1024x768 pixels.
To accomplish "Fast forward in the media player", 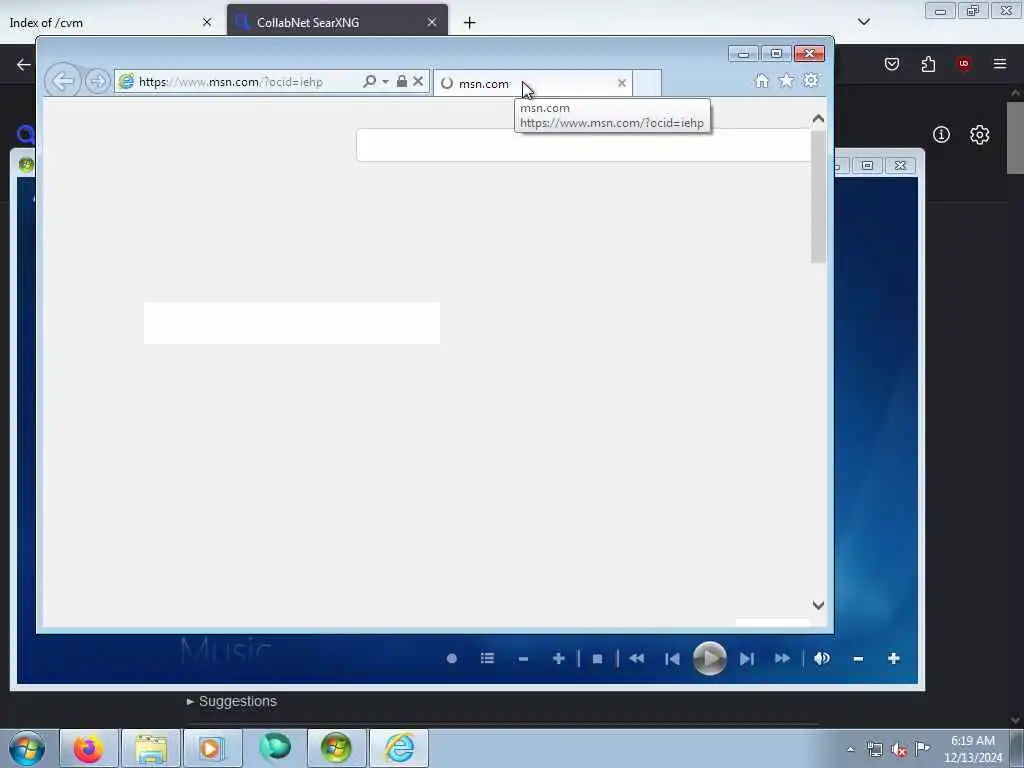I will [x=782, y=658].
